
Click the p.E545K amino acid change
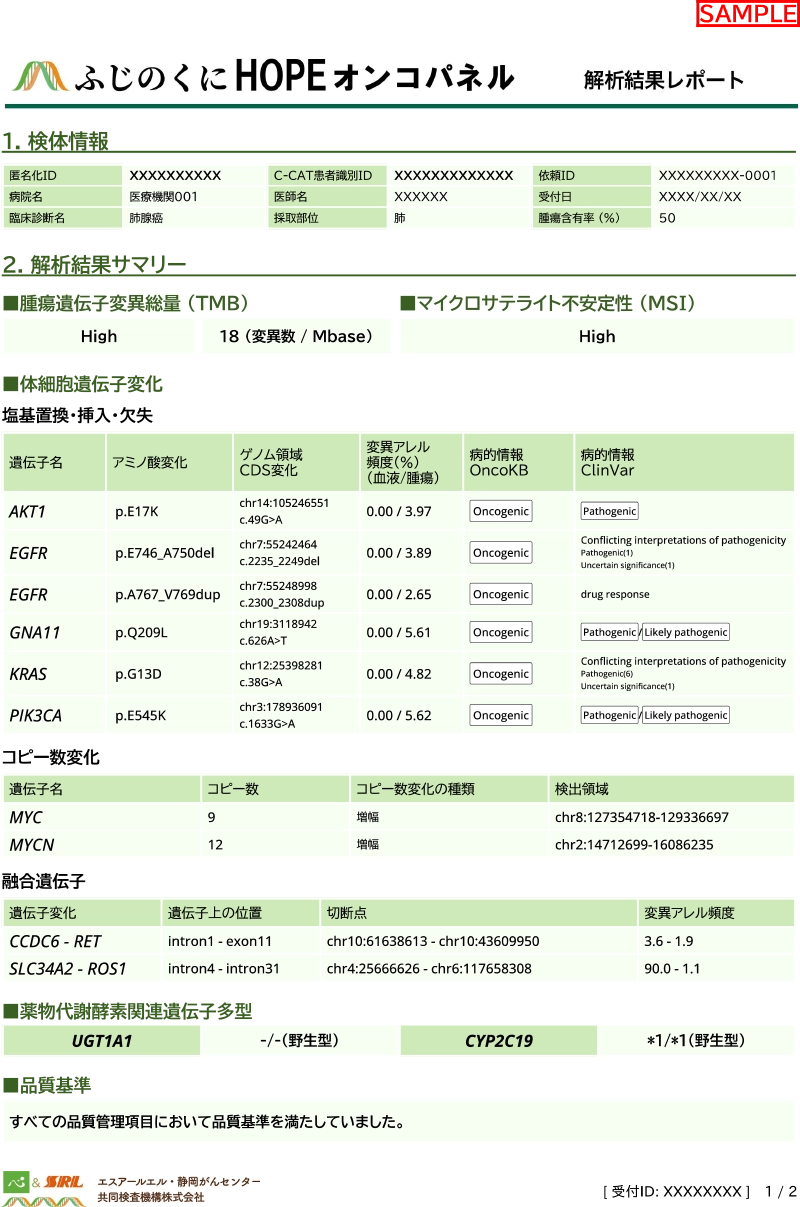point(140,715)
